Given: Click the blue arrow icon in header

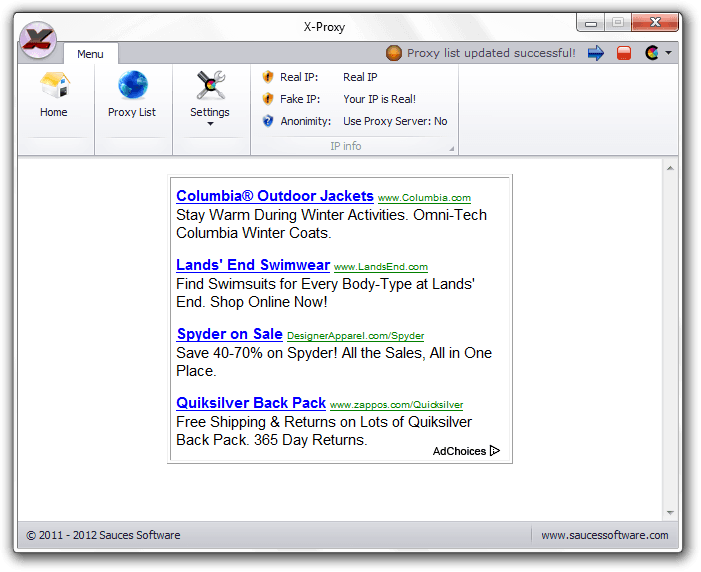Looking at the screenshot, I should [596, 53].
